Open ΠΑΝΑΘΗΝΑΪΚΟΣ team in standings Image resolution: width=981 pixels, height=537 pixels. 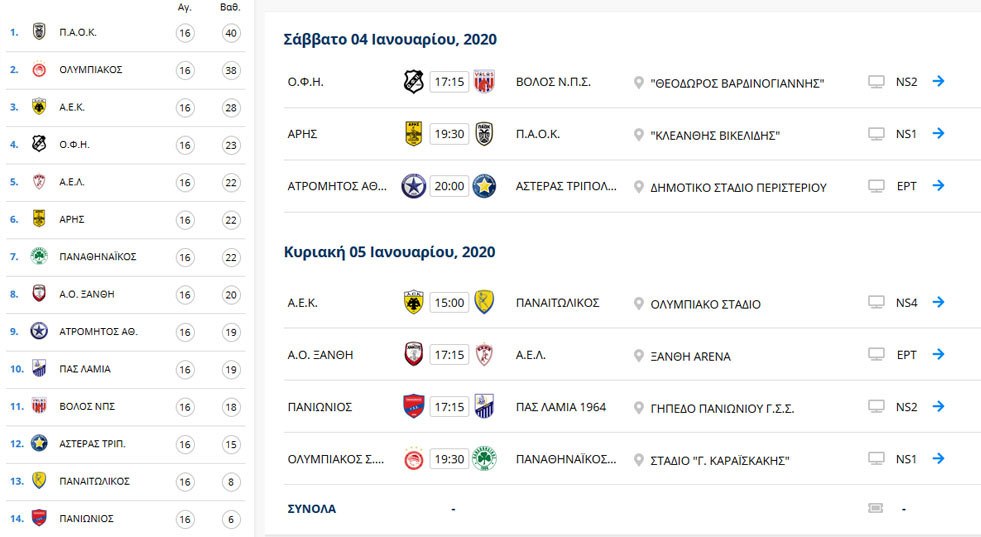click(x=98, y=257)
